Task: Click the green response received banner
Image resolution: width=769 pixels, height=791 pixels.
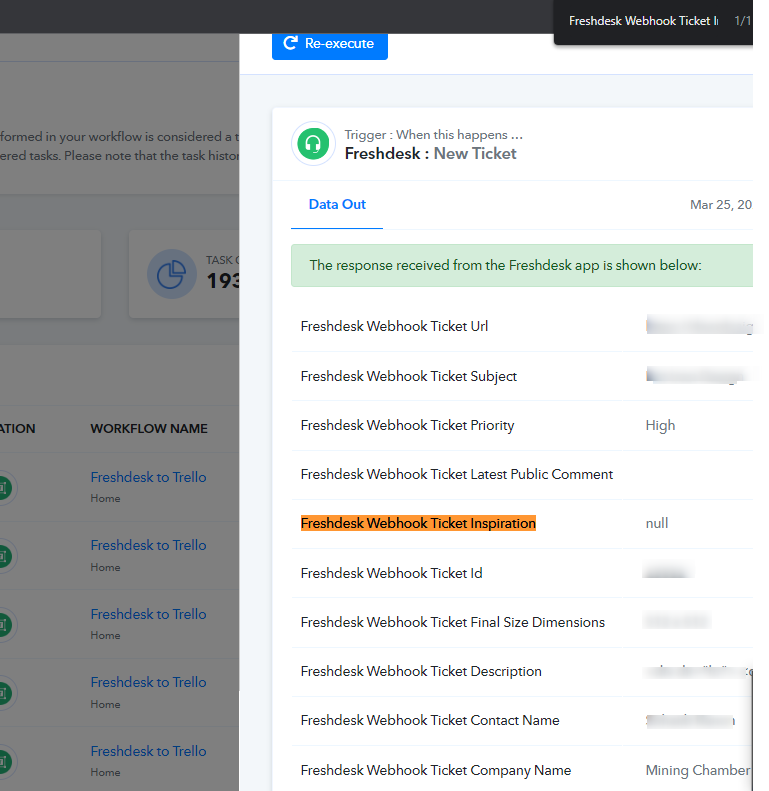Action: [x=522, y=265]
